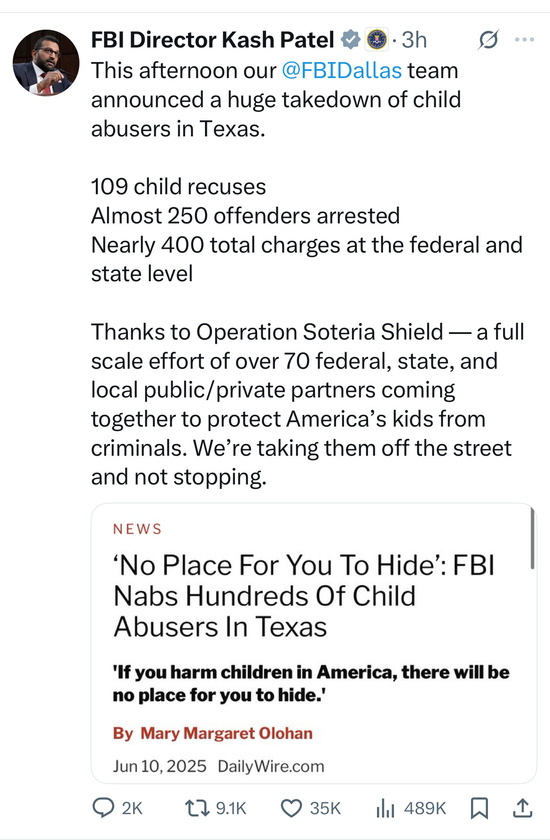550x840 pixels.
Task: Click the DailyWire.com source label
Action: (271, 766)
